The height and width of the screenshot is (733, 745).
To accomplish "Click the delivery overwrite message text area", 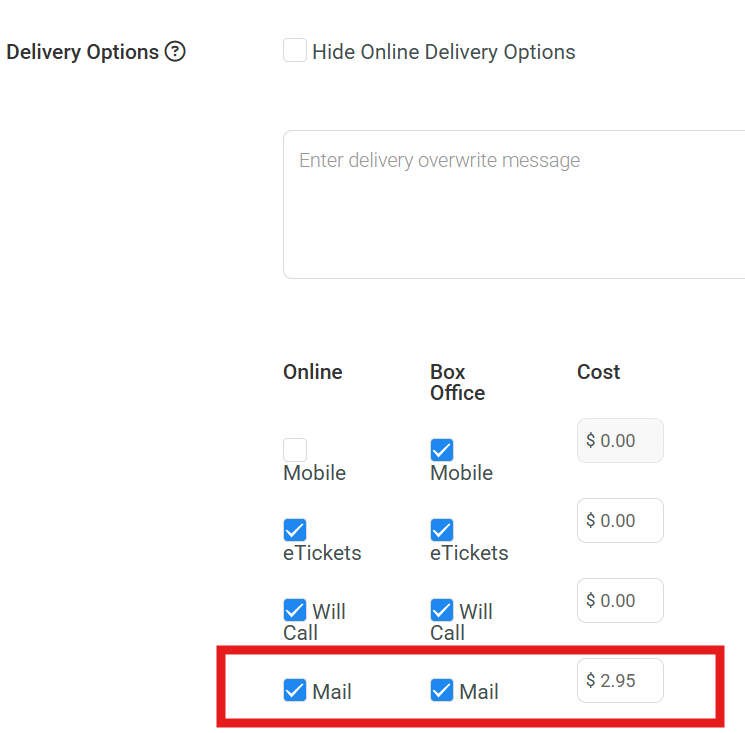I will 514,204.
